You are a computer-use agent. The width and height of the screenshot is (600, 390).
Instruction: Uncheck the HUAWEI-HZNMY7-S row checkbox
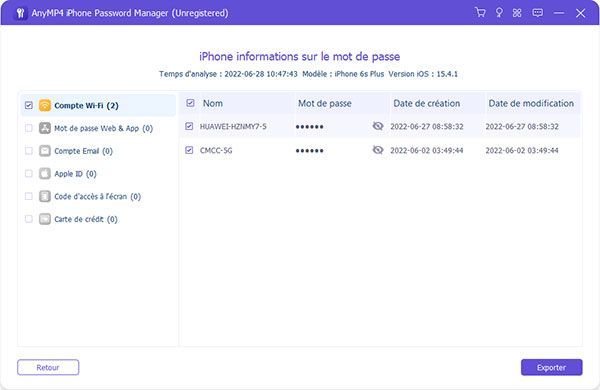click(x=189, y=126)
